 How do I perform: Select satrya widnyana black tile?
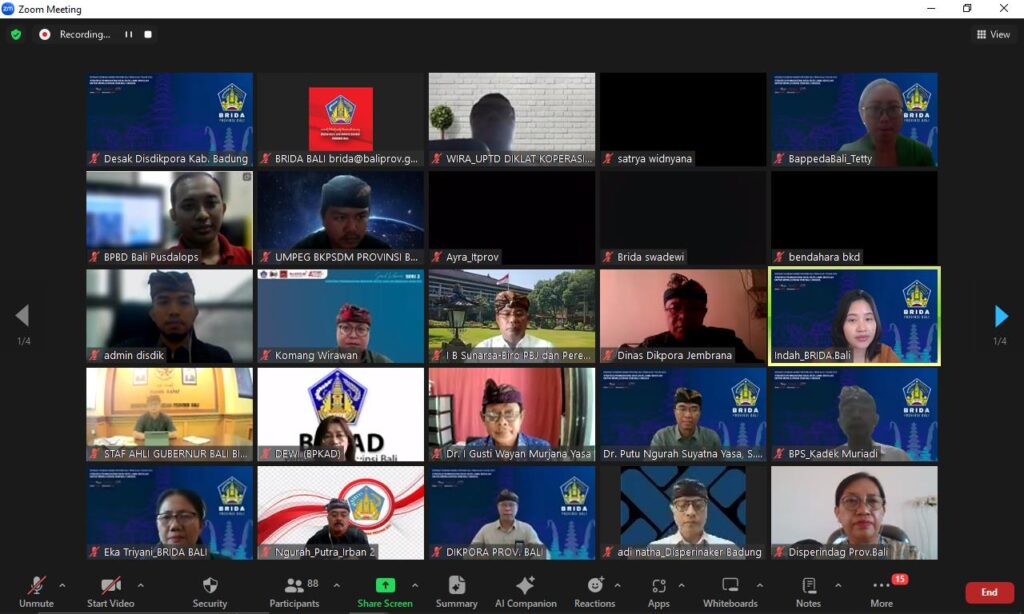[x=683, y=120]
